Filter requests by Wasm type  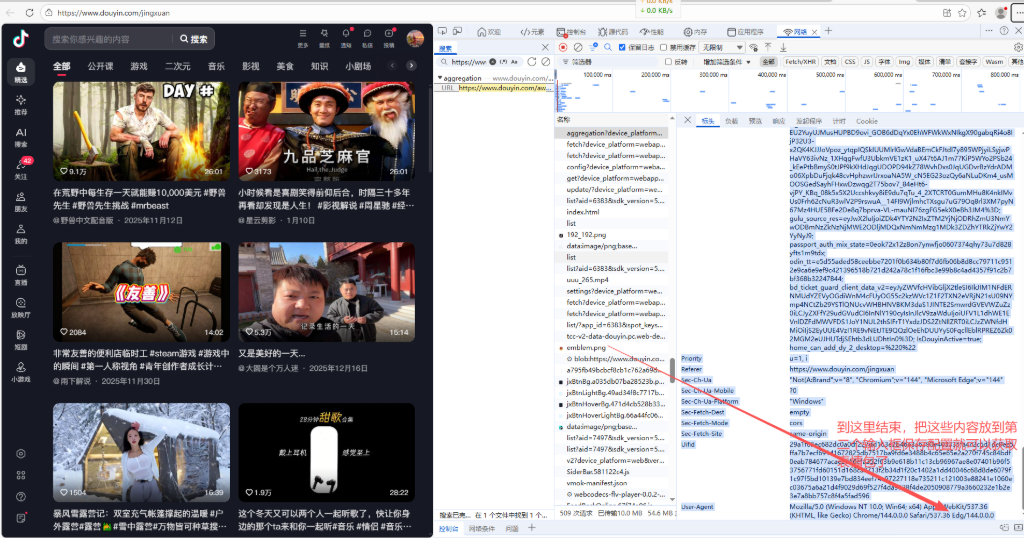point(994,61)
